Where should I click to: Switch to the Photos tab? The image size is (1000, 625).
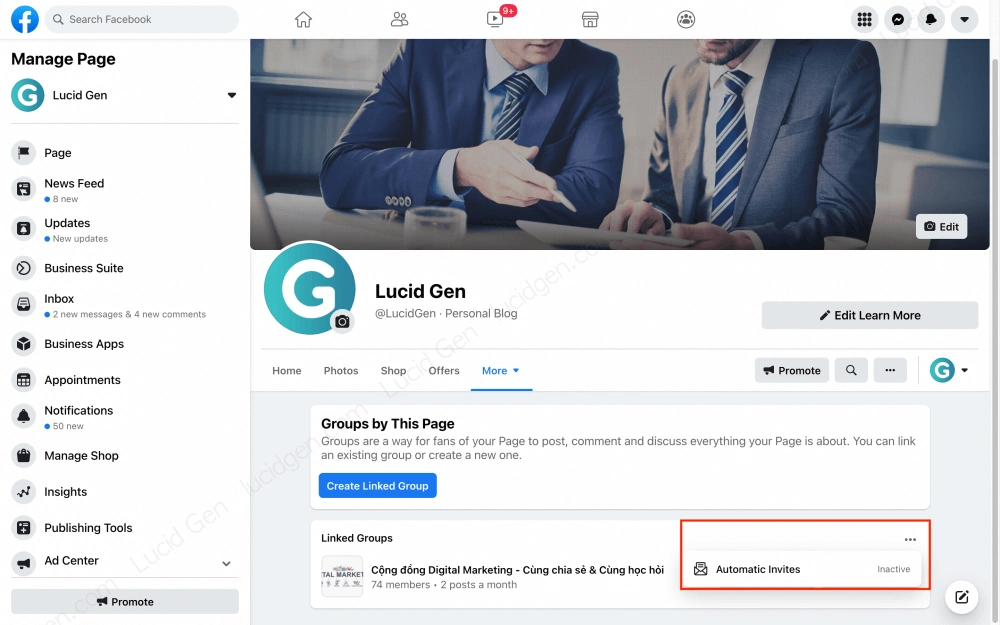341,371
